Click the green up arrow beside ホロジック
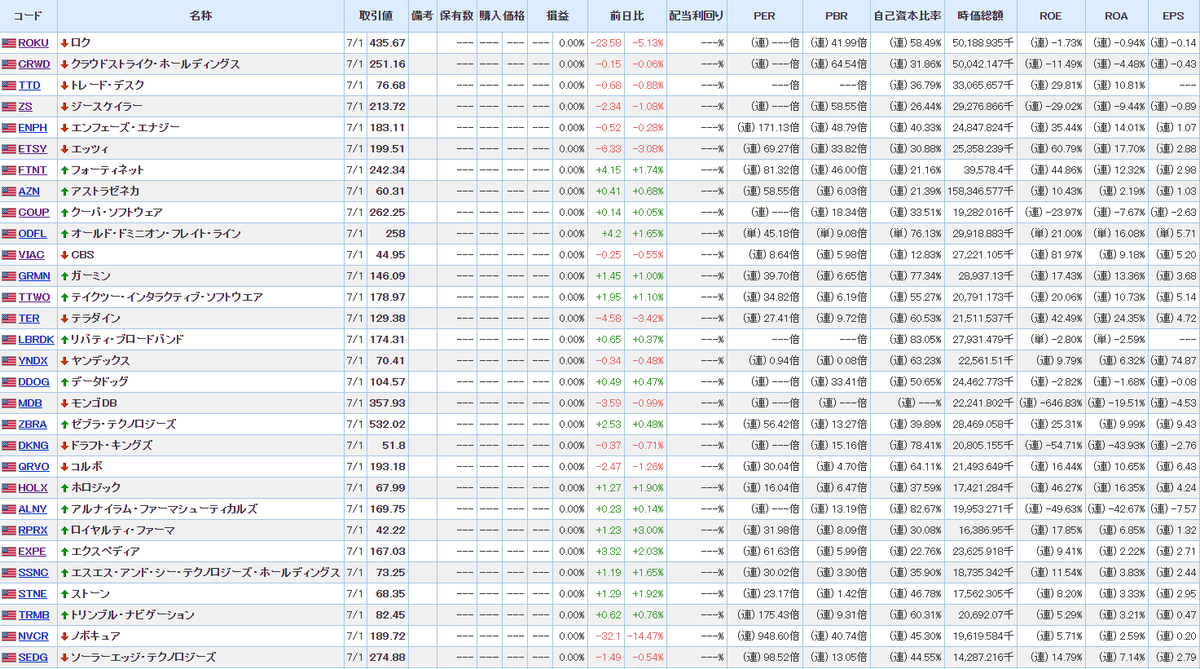 pyautogui.click(x=65, y=488)
